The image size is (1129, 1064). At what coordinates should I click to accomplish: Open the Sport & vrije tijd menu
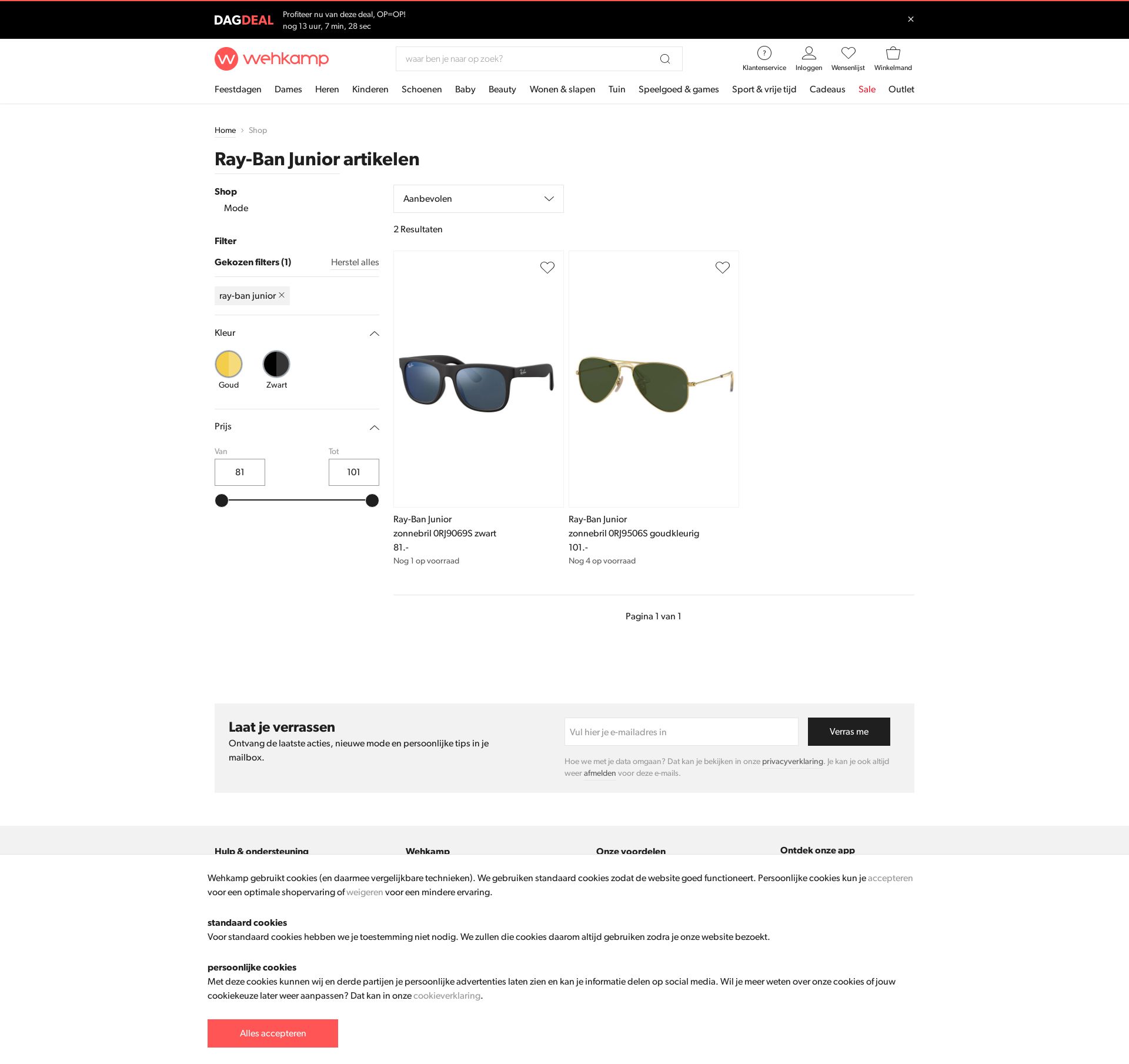pyautogui.click(x=764, y=89)
